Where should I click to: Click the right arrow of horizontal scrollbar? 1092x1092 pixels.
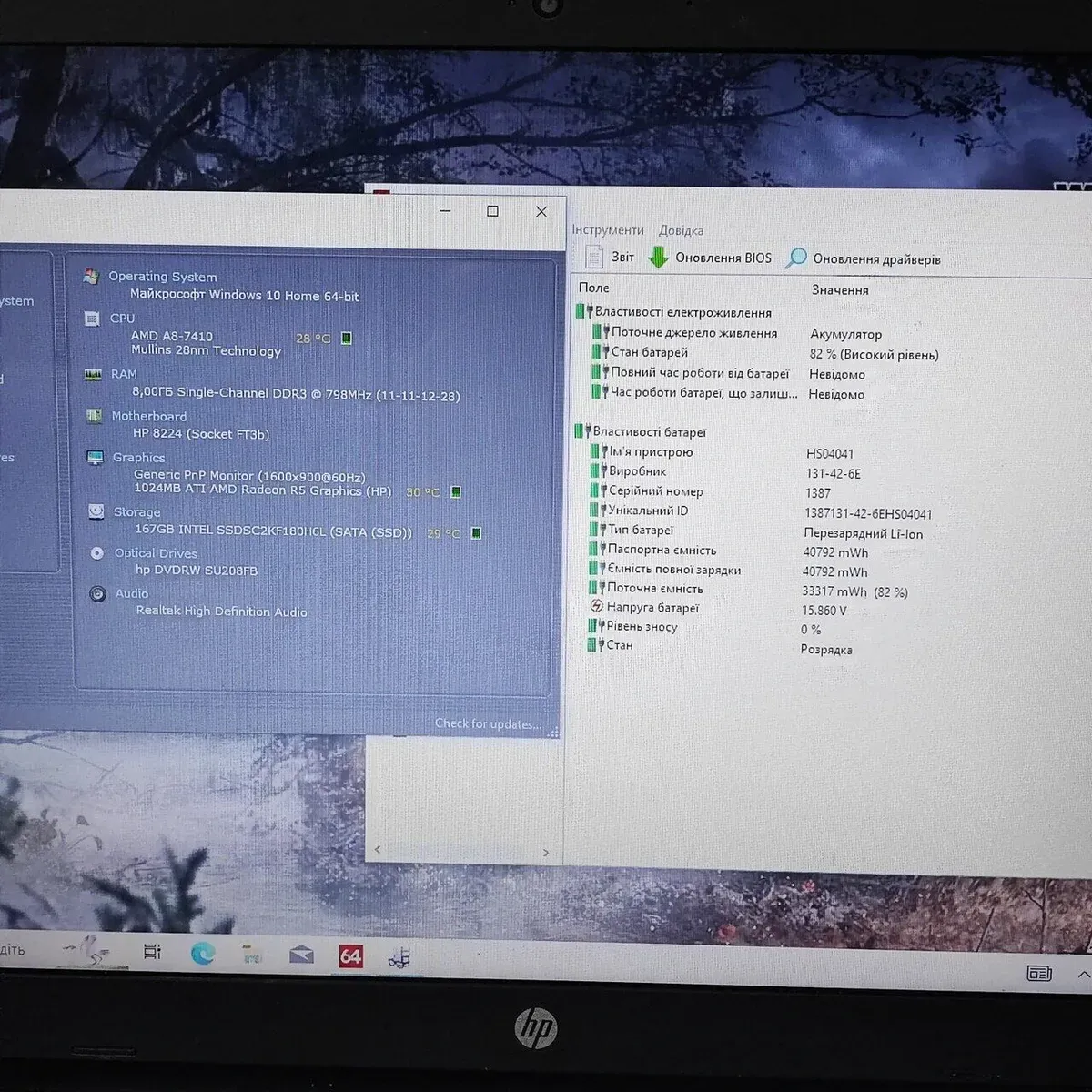pos(545,853)
